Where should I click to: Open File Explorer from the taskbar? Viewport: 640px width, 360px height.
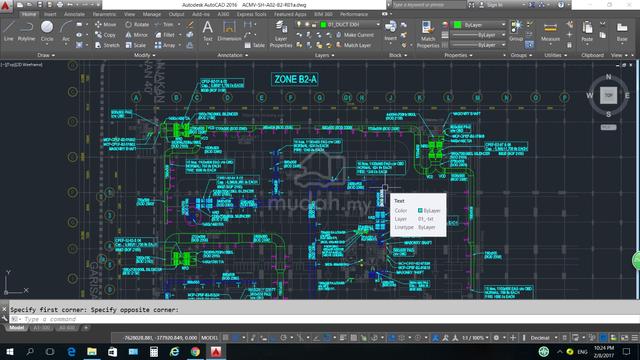click(x=92, y=351)
